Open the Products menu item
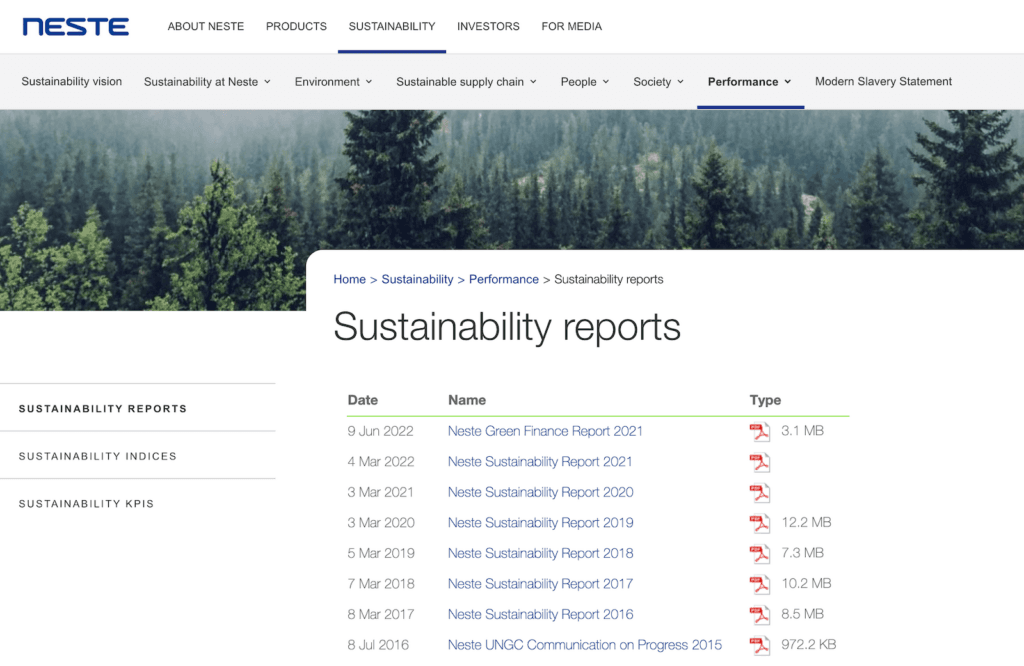The image size is (1024, 666). (296, 26)
